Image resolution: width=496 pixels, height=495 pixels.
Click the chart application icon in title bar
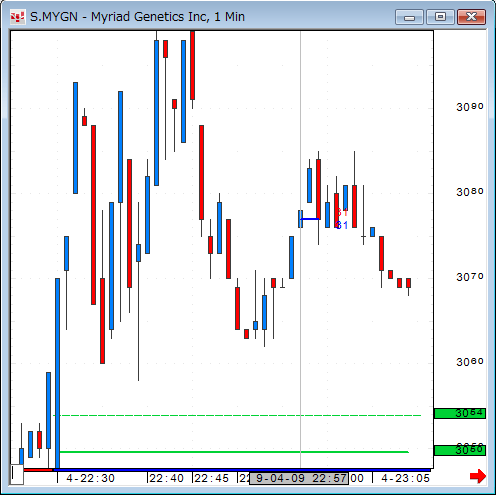(x=17, y=17)
